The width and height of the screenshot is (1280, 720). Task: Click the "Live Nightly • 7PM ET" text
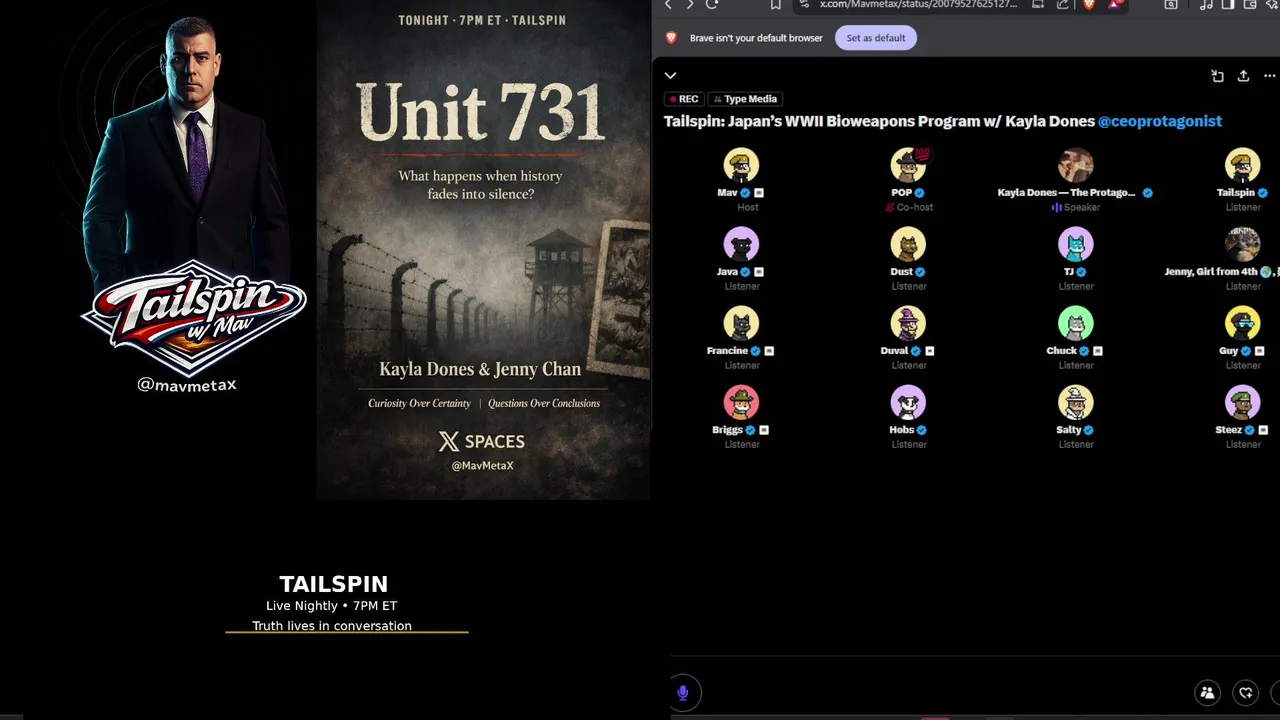[x=332, y=606]
